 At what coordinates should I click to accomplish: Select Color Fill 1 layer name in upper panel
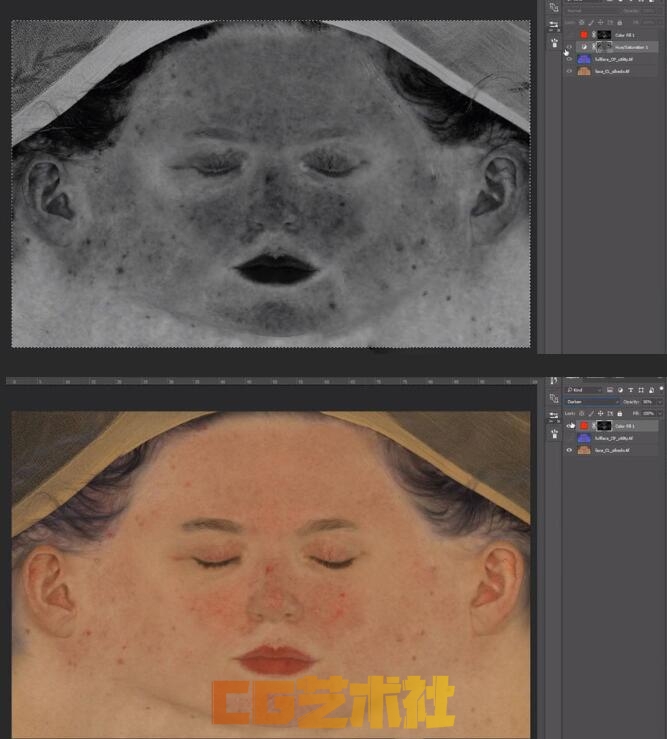(x=625, y=35)
